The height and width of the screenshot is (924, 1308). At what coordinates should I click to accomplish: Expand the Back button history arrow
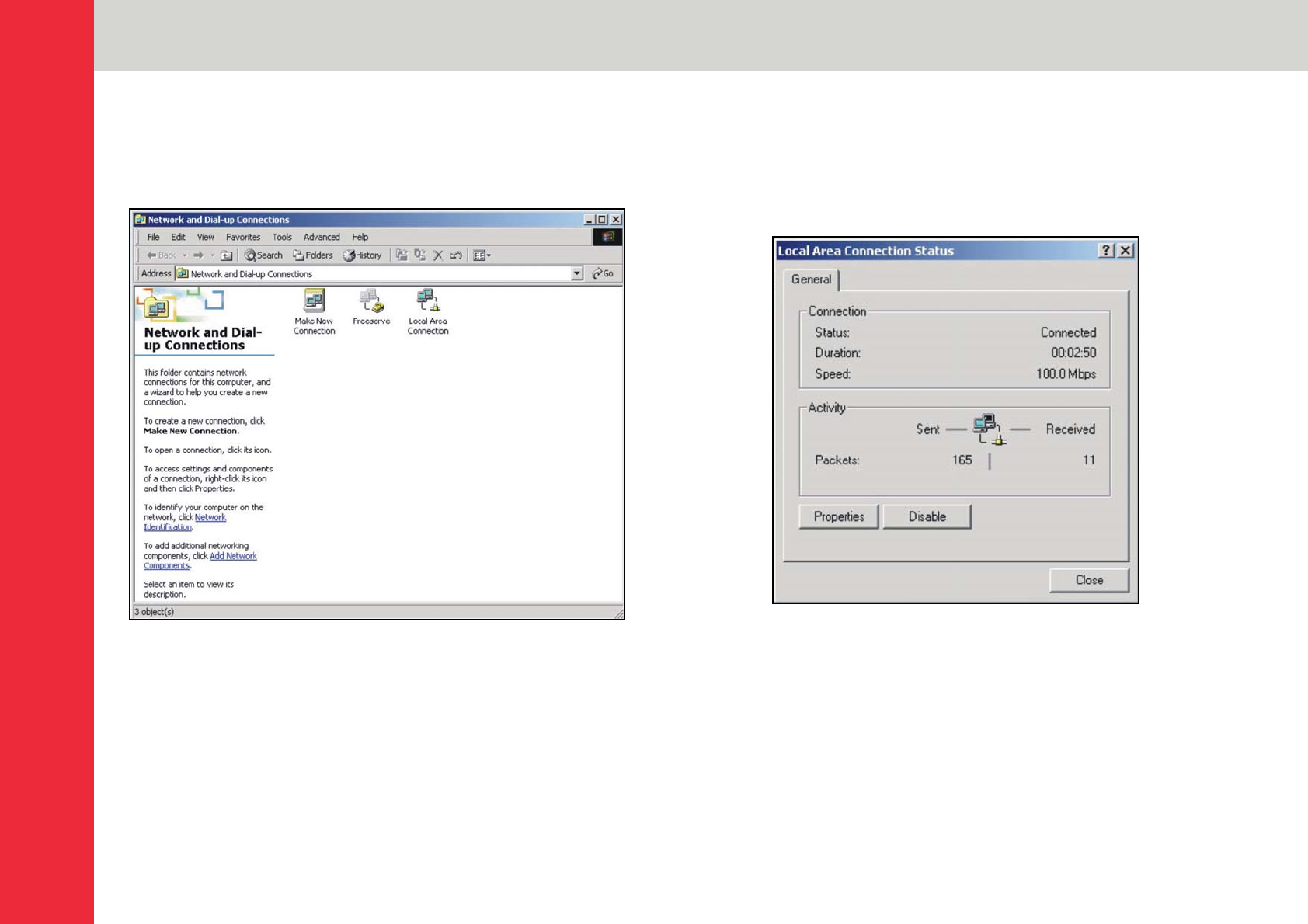click(185, 255)
